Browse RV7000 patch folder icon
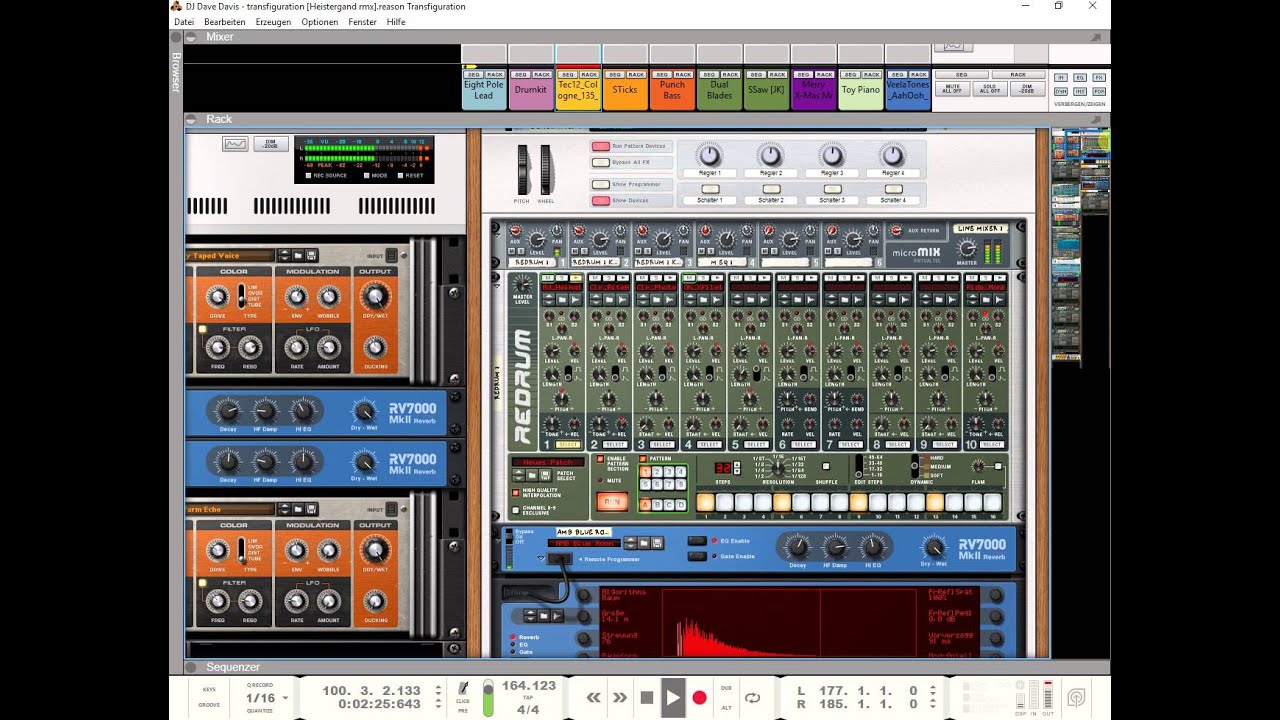 (645, 543)
